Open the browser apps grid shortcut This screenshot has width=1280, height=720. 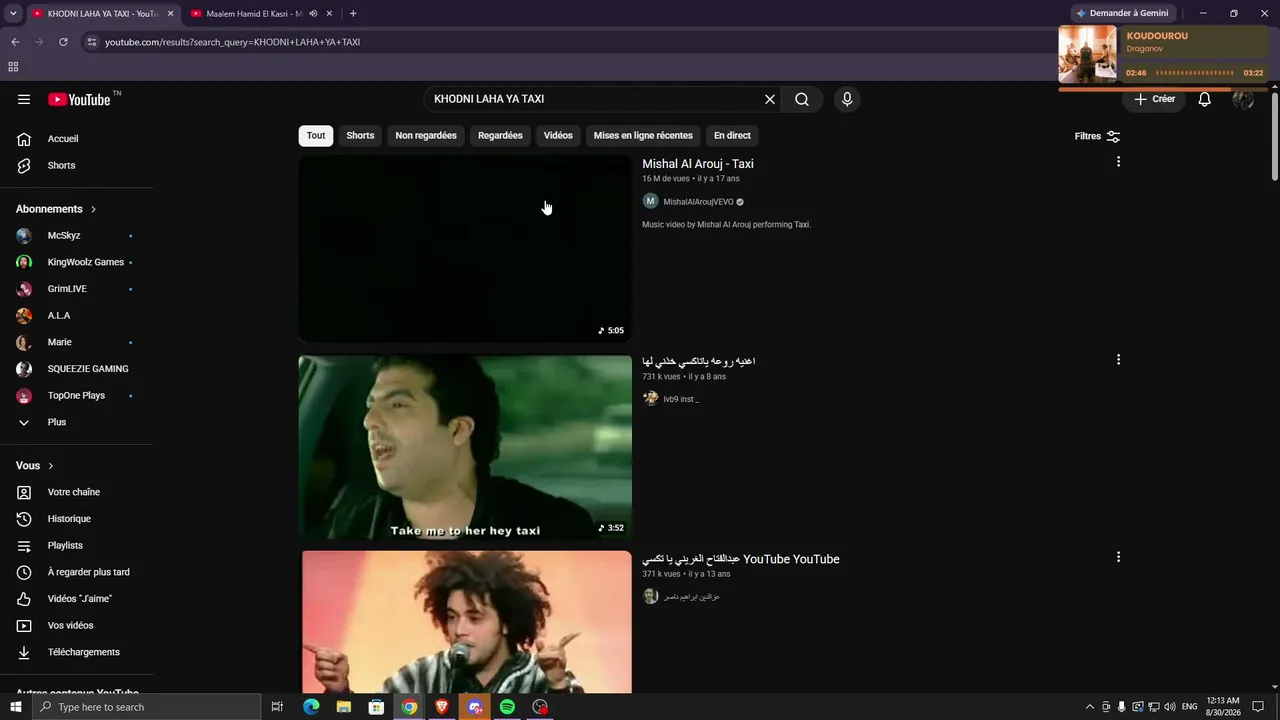click(13, 67)
